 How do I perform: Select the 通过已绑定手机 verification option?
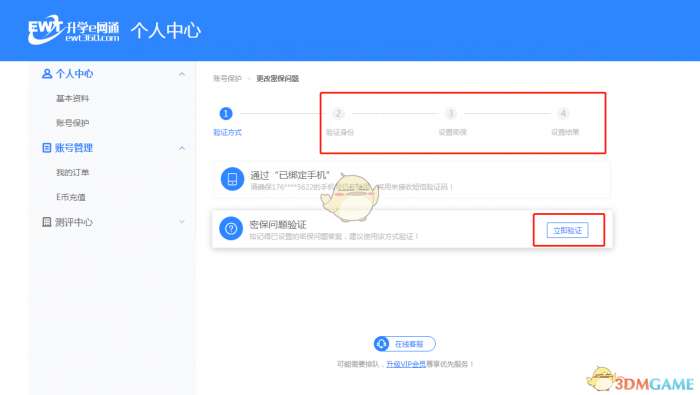pyautogui.click(x=411, y=180)
